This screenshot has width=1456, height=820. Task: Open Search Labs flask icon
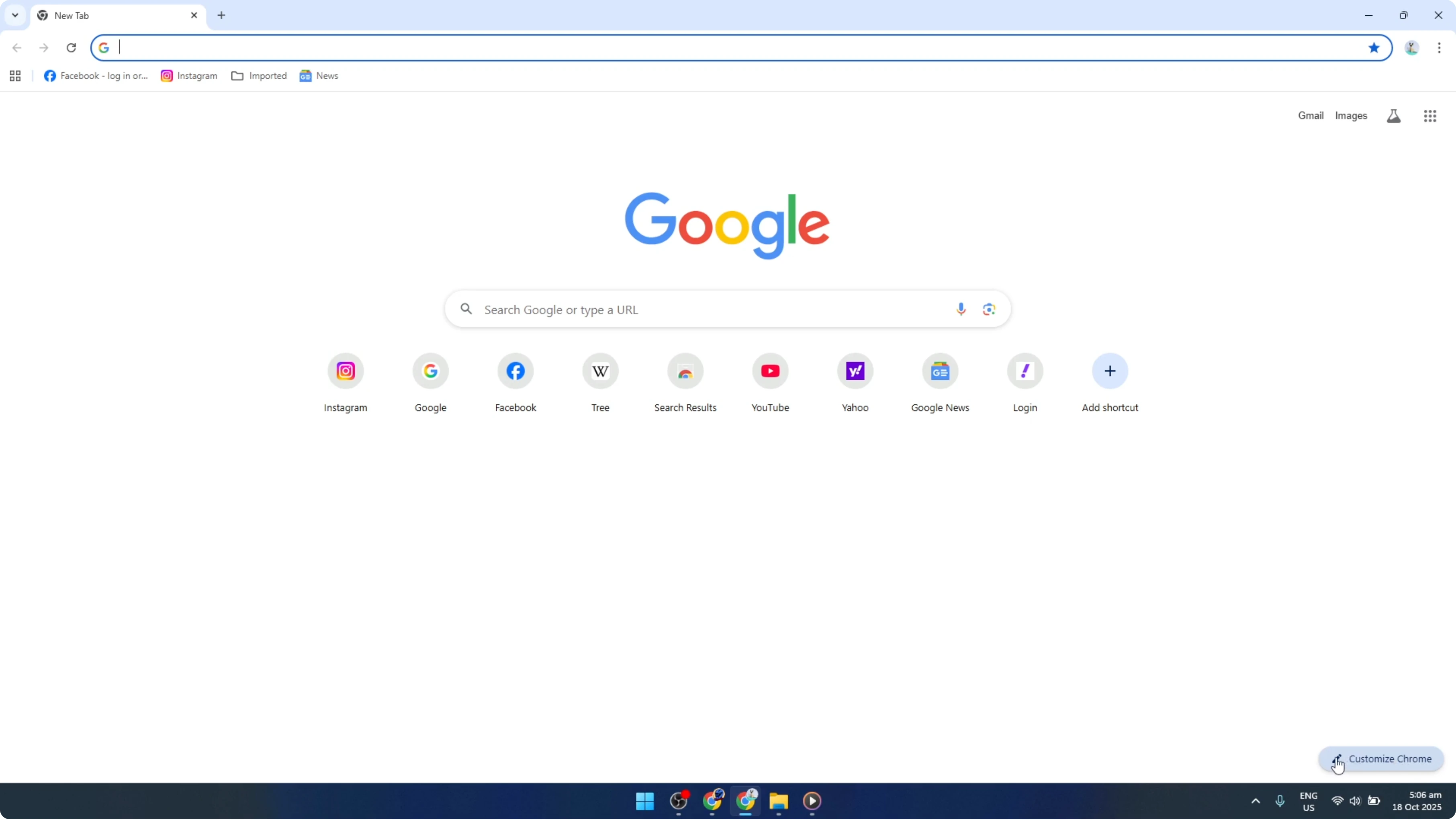(1394, 116)
